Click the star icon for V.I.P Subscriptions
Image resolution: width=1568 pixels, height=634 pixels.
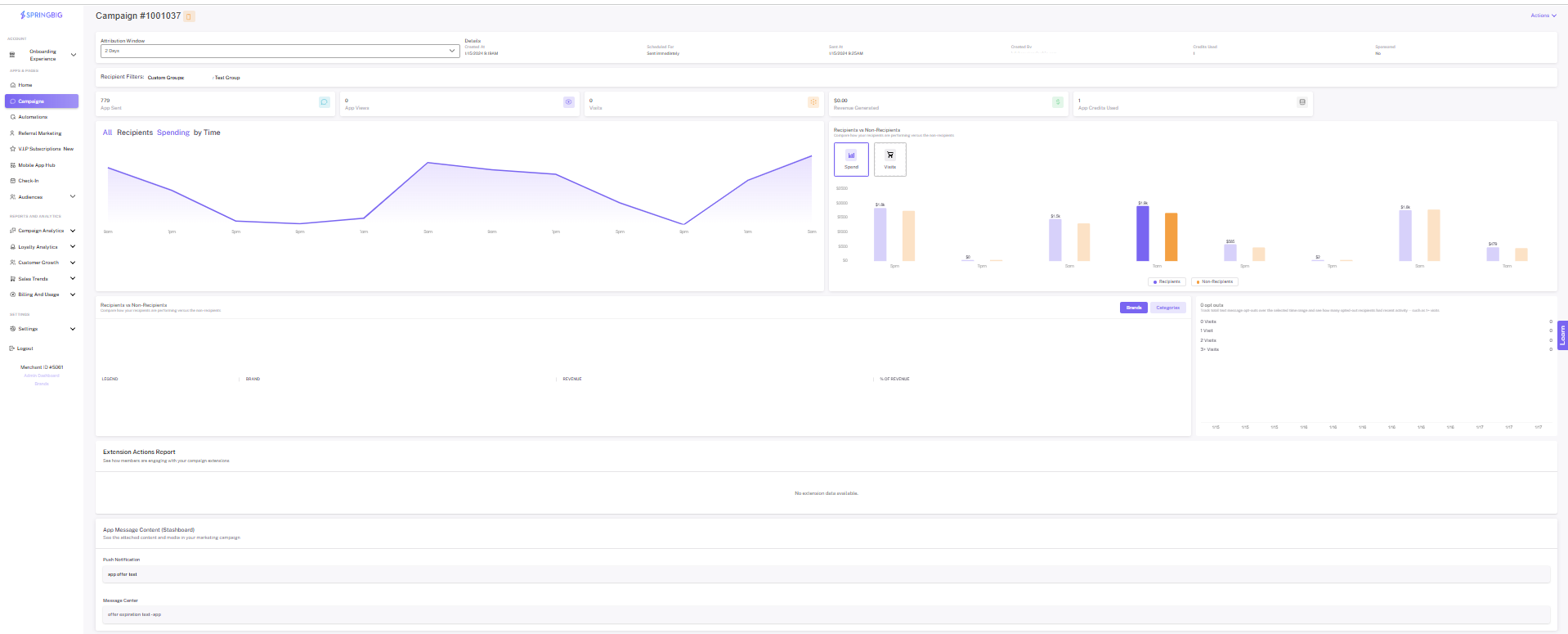(12, 149)
